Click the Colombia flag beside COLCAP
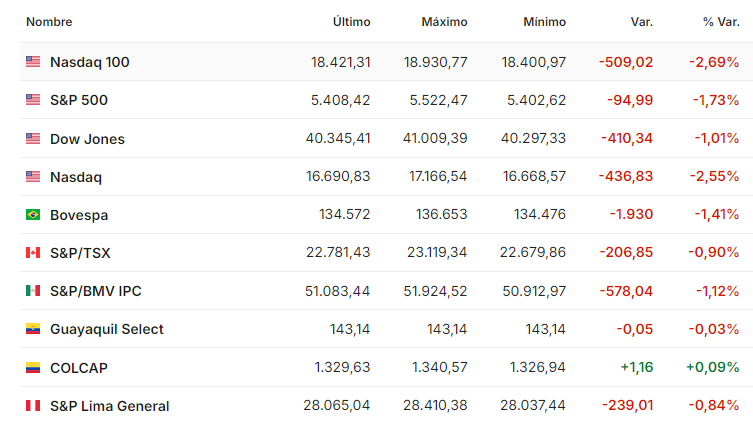Screen dimensions: 753x422 (x=33, y=367)
